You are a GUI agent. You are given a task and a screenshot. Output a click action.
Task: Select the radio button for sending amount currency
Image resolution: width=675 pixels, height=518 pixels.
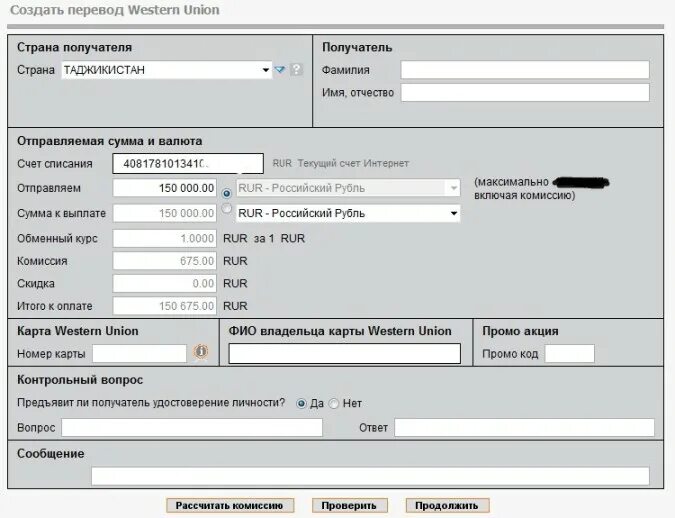[226, 193]
